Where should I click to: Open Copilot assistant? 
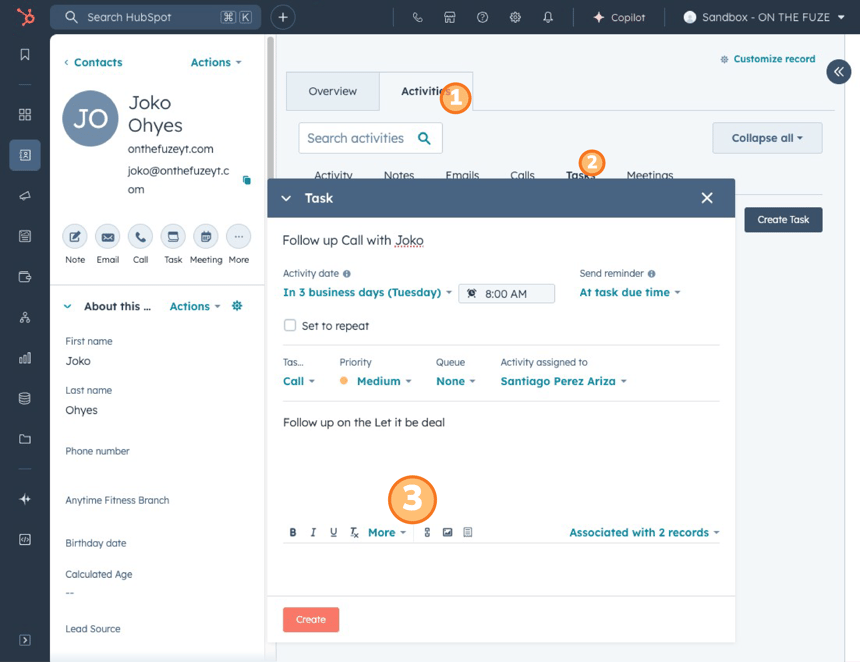tap(619, 18)
